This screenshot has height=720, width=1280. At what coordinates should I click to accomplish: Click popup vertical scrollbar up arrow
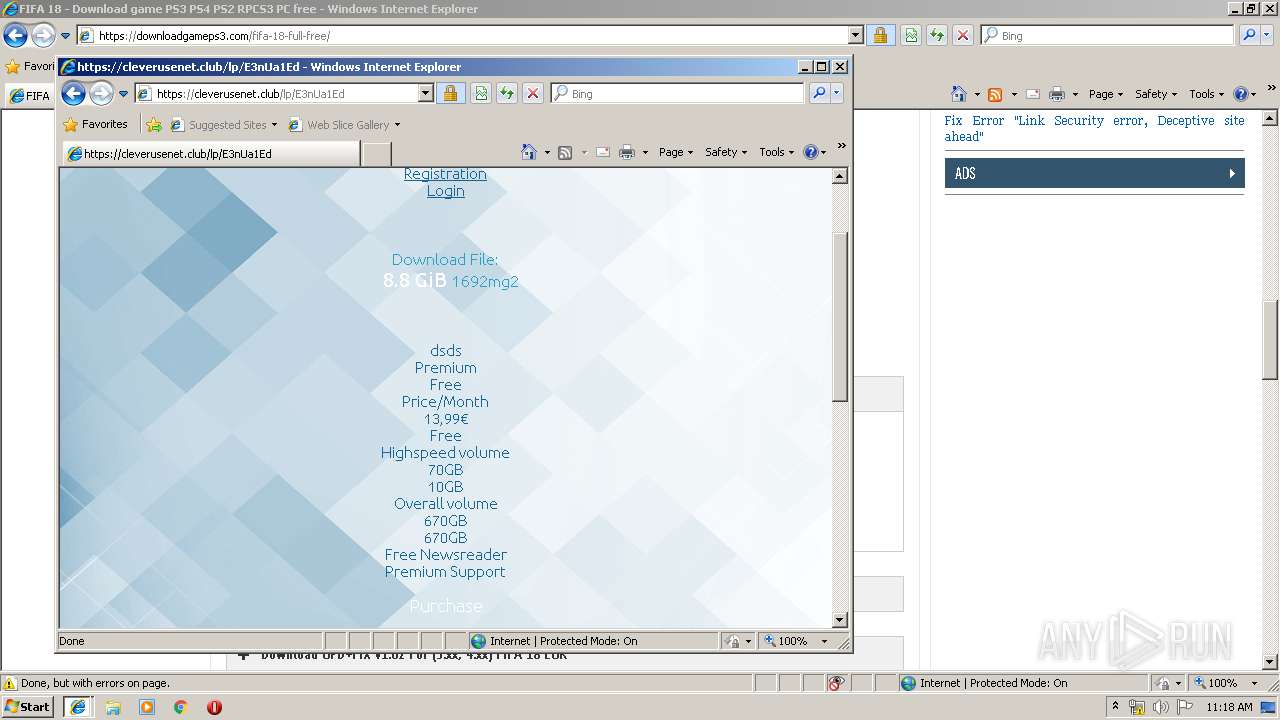point(840,176)
